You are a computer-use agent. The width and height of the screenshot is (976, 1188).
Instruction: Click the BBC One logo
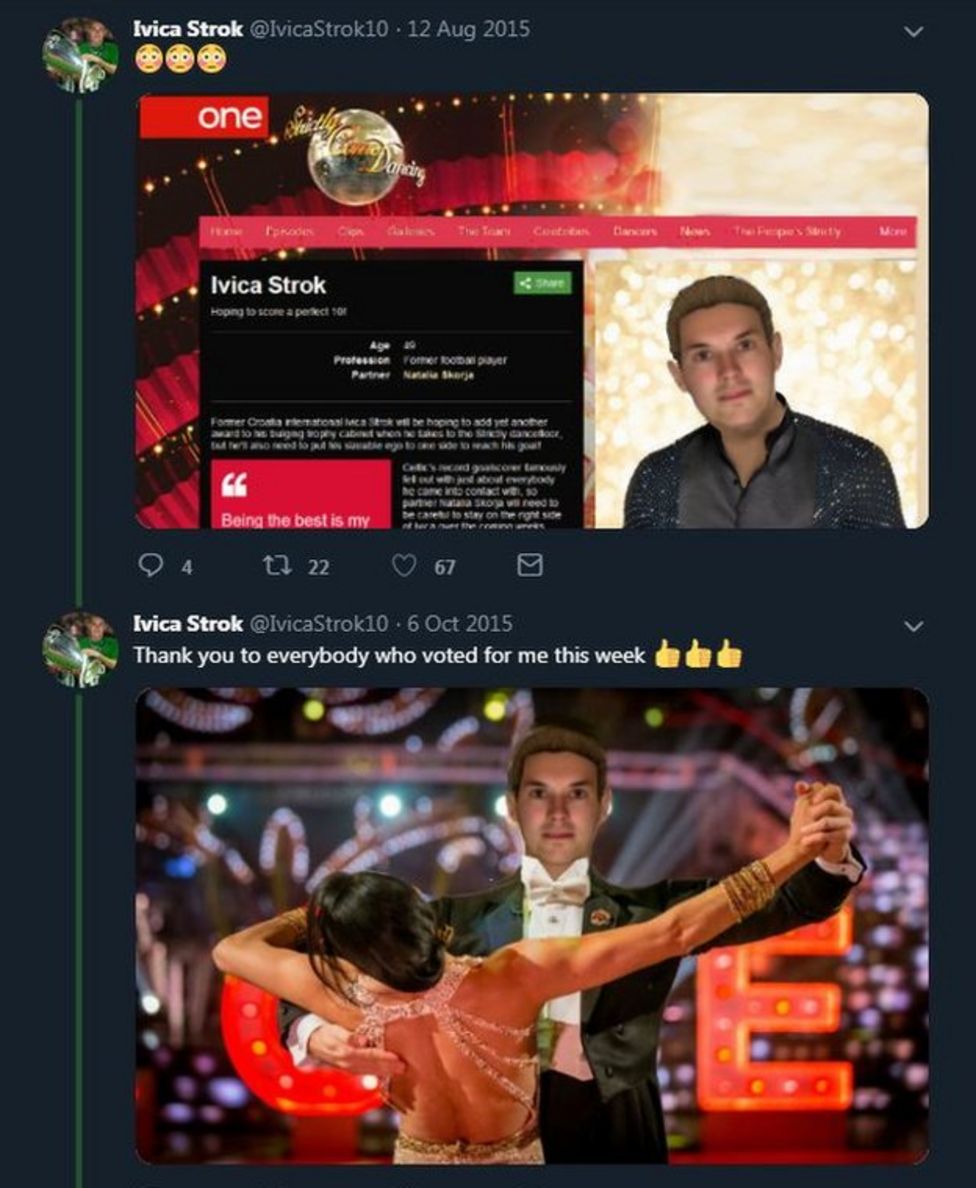[204, 117]
